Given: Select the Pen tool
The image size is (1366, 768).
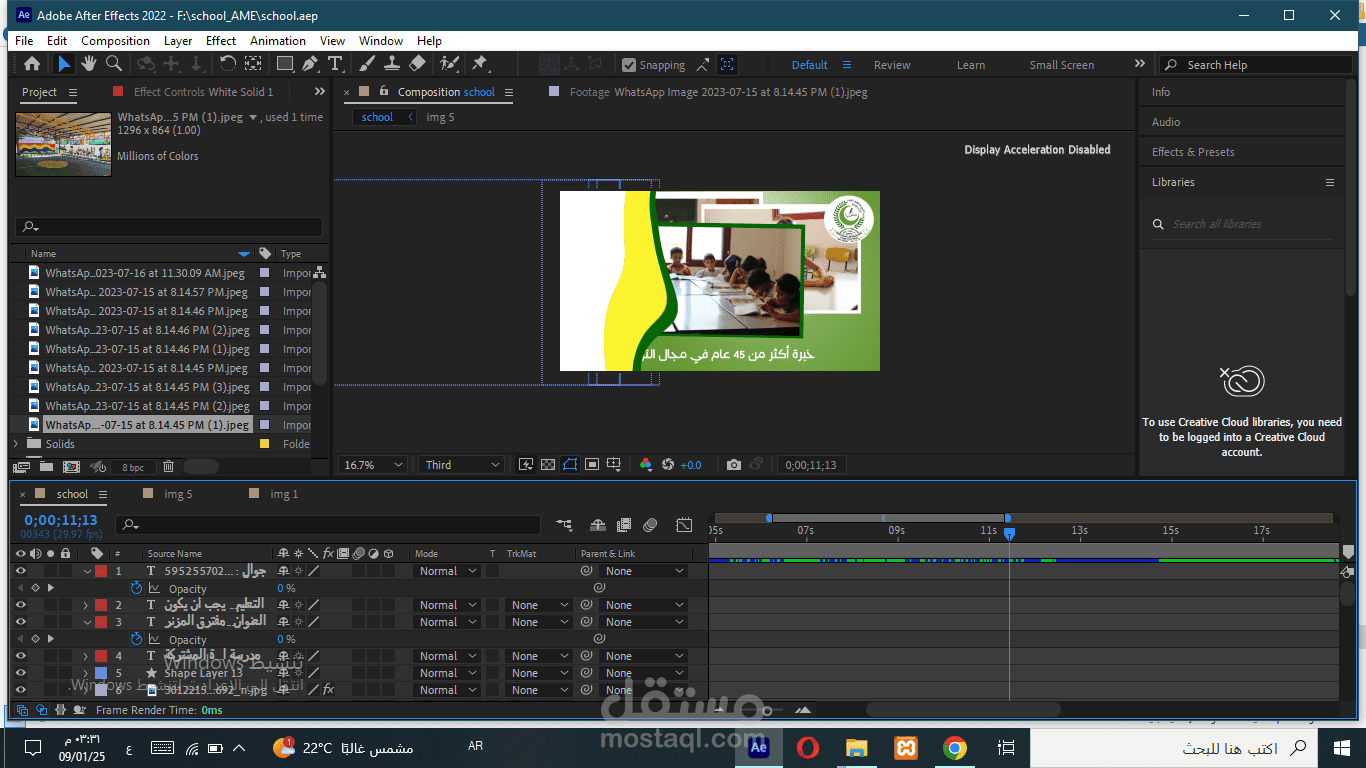Looking at the screenshot, I should (310, 64).
